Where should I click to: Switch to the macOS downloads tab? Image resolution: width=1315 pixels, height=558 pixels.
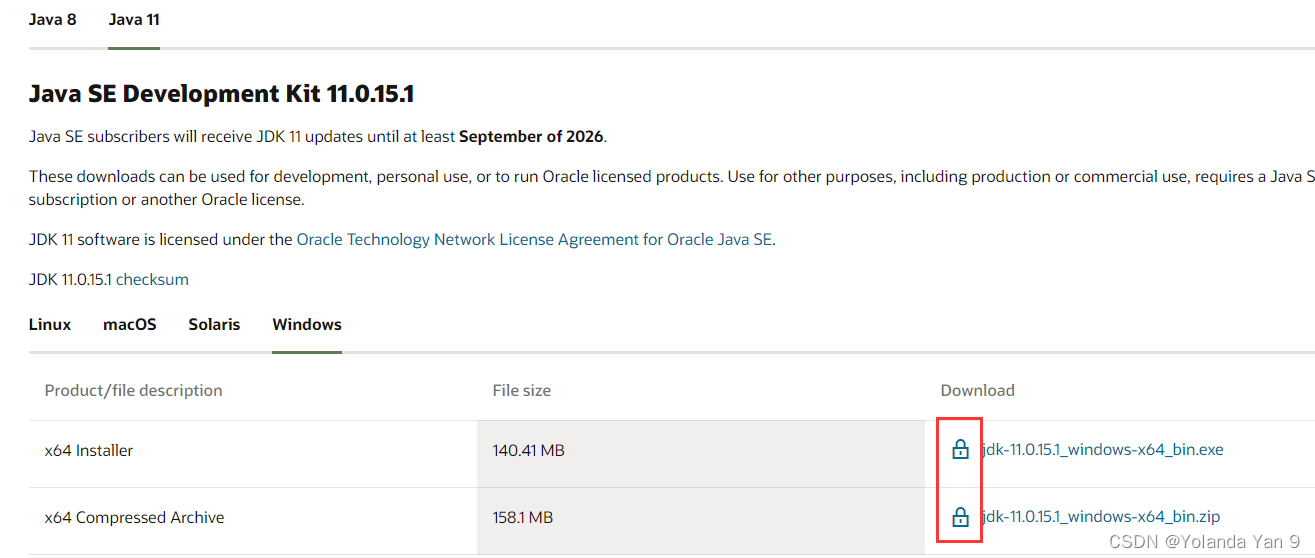130,325
